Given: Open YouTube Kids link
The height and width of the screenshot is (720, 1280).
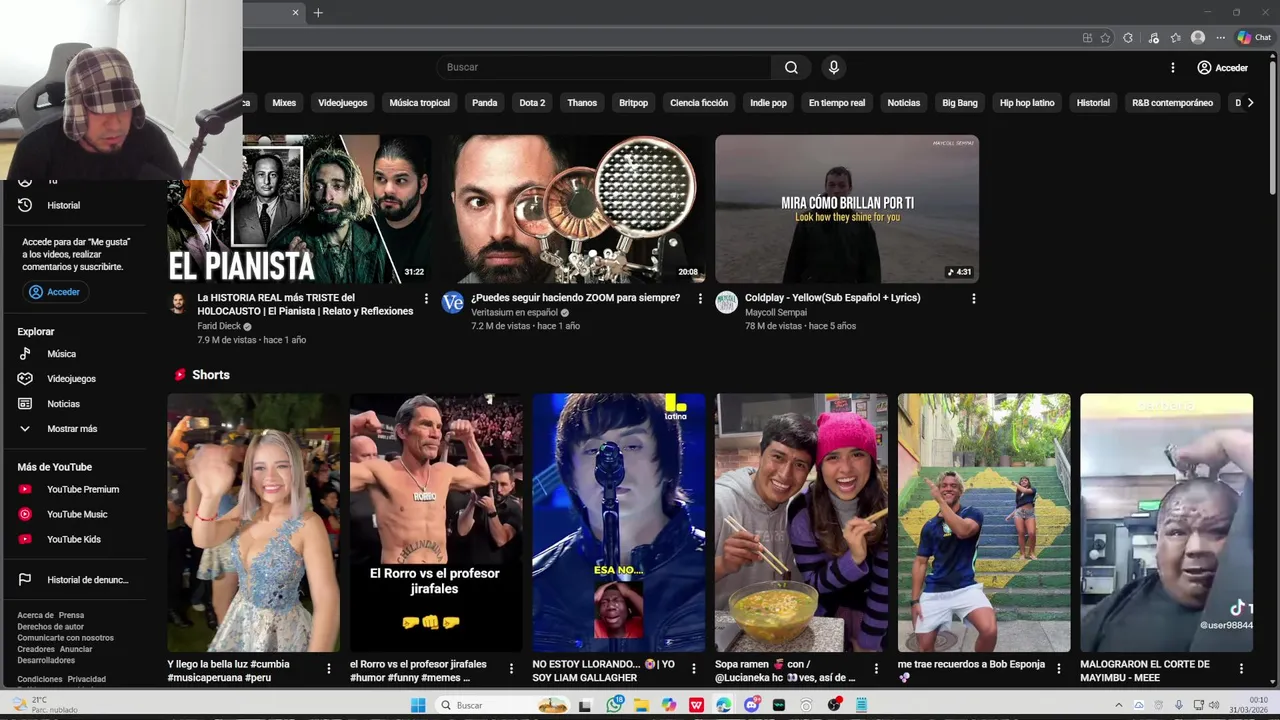Looking at the screenshot, I should (73, 539).
